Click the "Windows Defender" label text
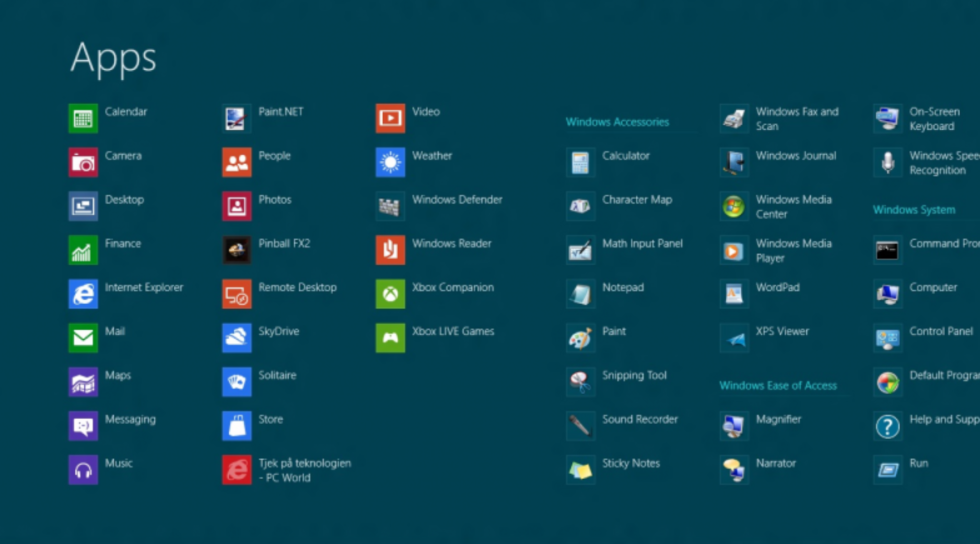The width and height of the screenshot is (980, 544). 458,199
